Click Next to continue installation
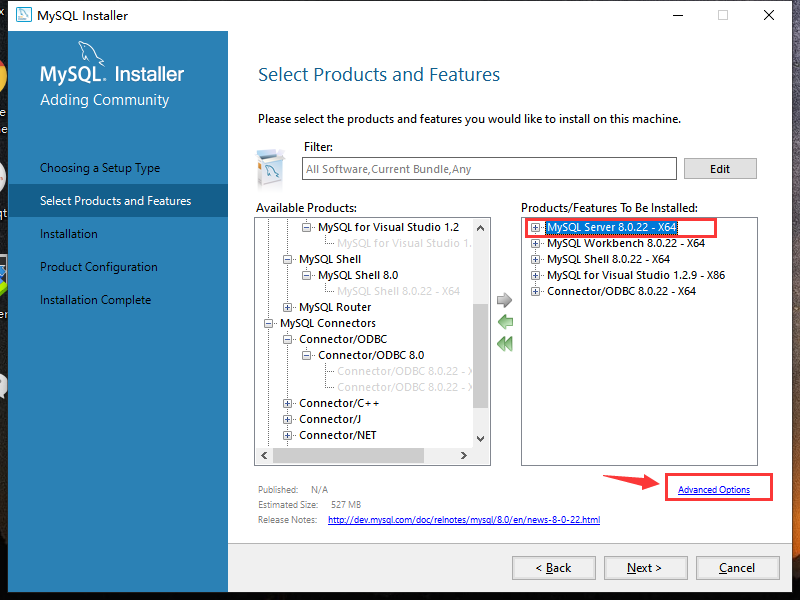Viewport: 800px width, 600px height. 645,567
